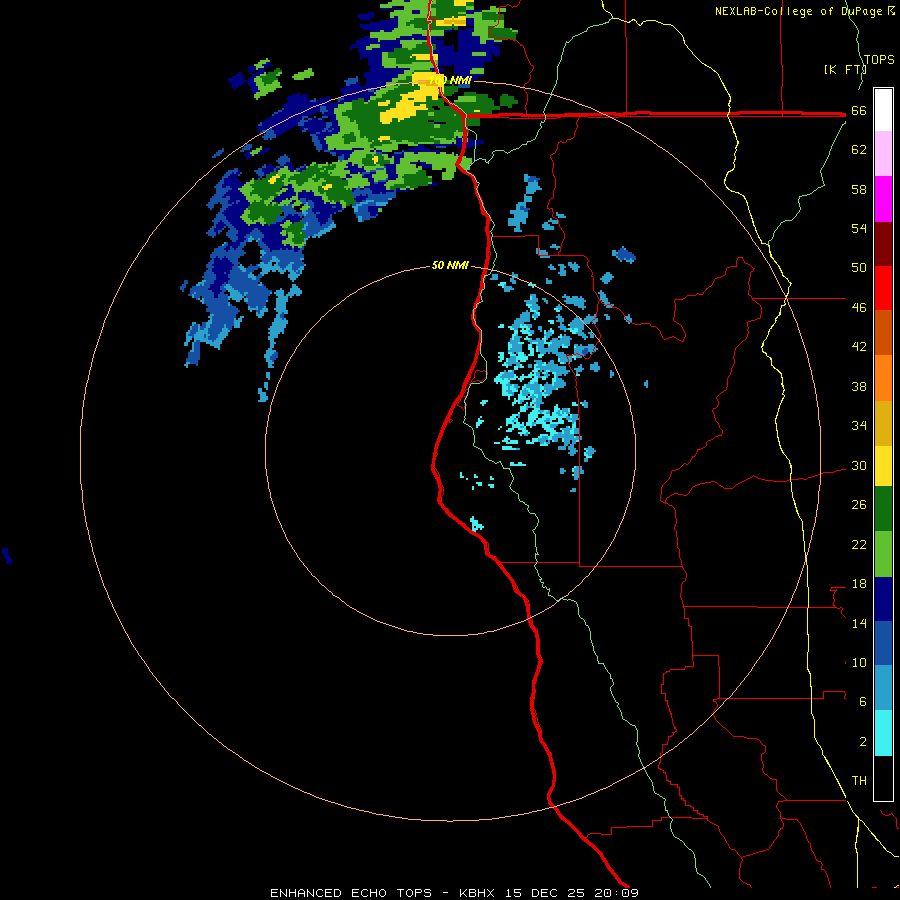Click the TH legend label
900x900 pixels.
click(859, 780)
